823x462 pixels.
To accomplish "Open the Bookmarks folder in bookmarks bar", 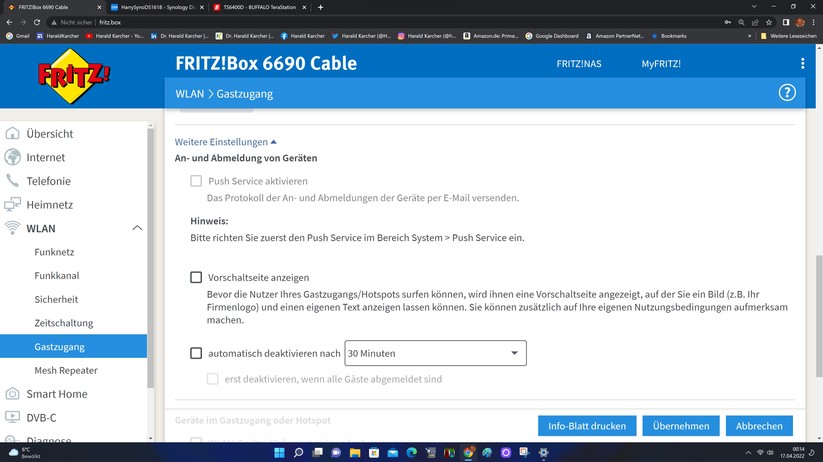I will coord(669,36).
